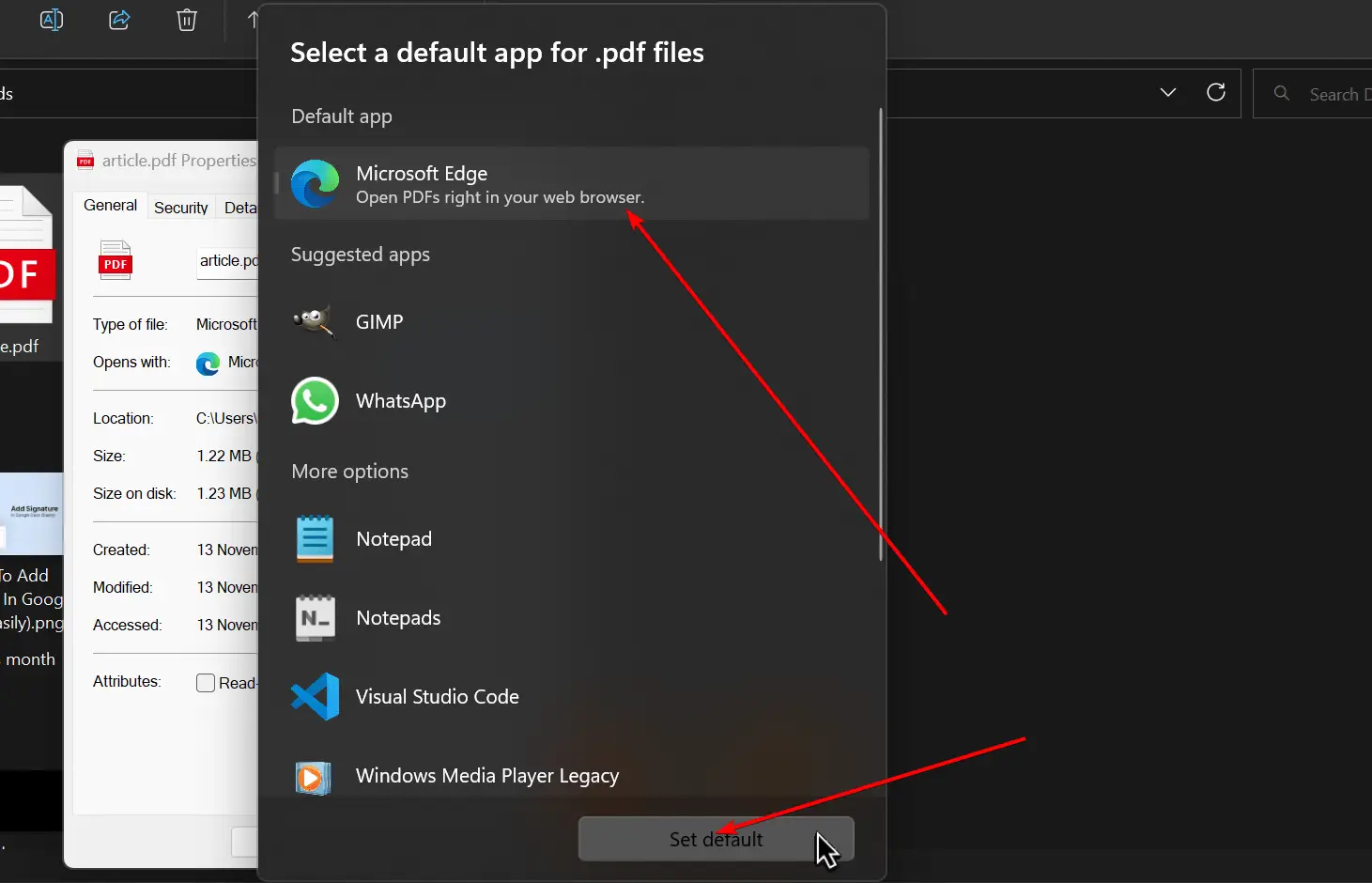Choose GIMP from suggested apps
Image resolution: width=1372 pixels, height=883 pixels.
[x=572, y=322]
